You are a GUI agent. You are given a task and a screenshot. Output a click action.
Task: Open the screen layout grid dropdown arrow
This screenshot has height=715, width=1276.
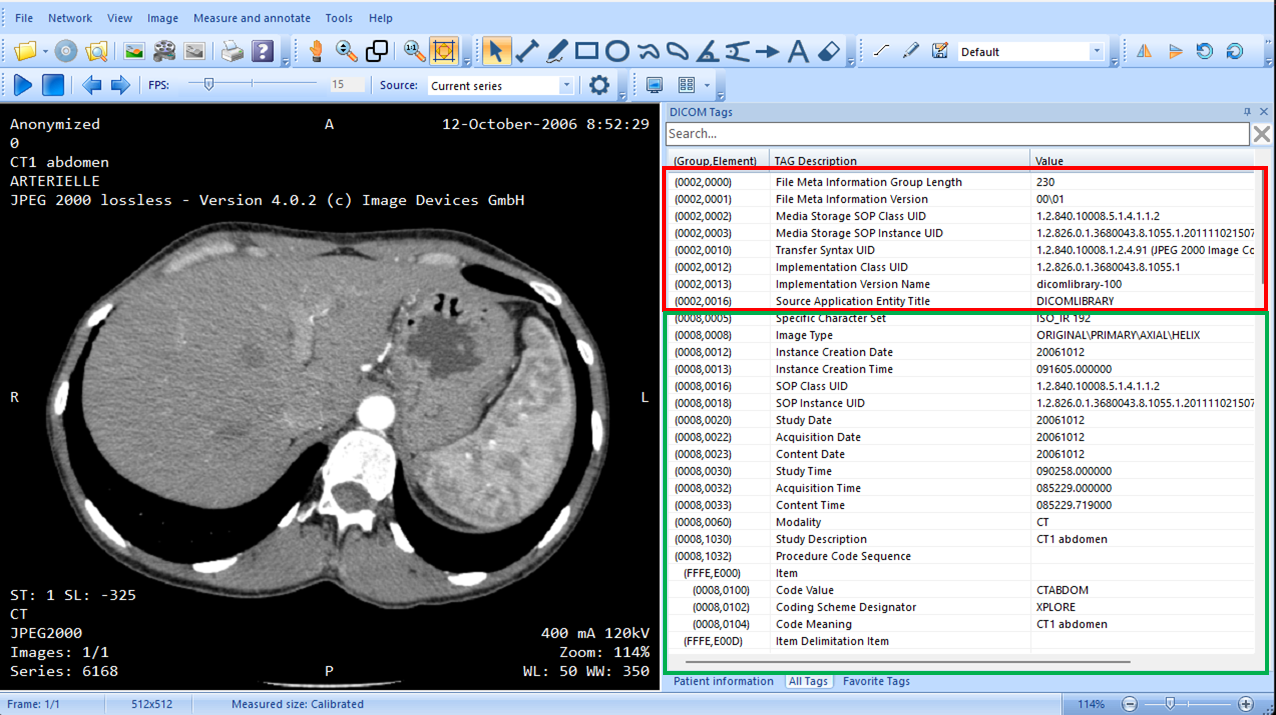[x=707, y=86]
